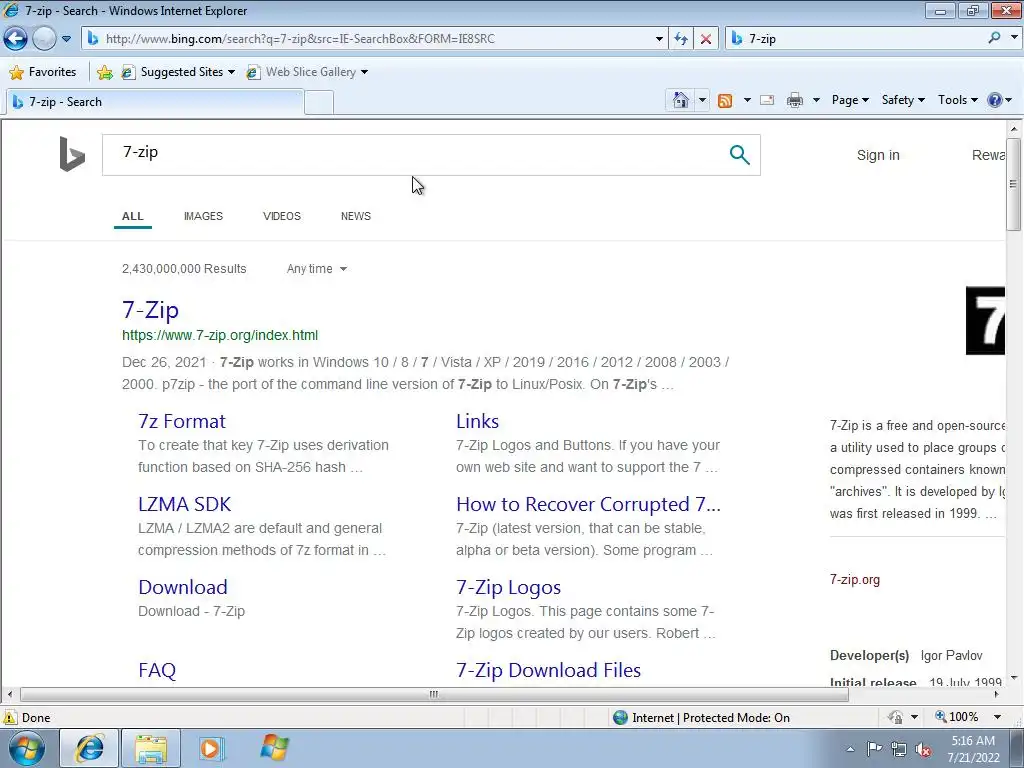Click the 7-zip.org link in sidebar
This screenshot has width=1024, height=768.
click(x=854, y=580)
